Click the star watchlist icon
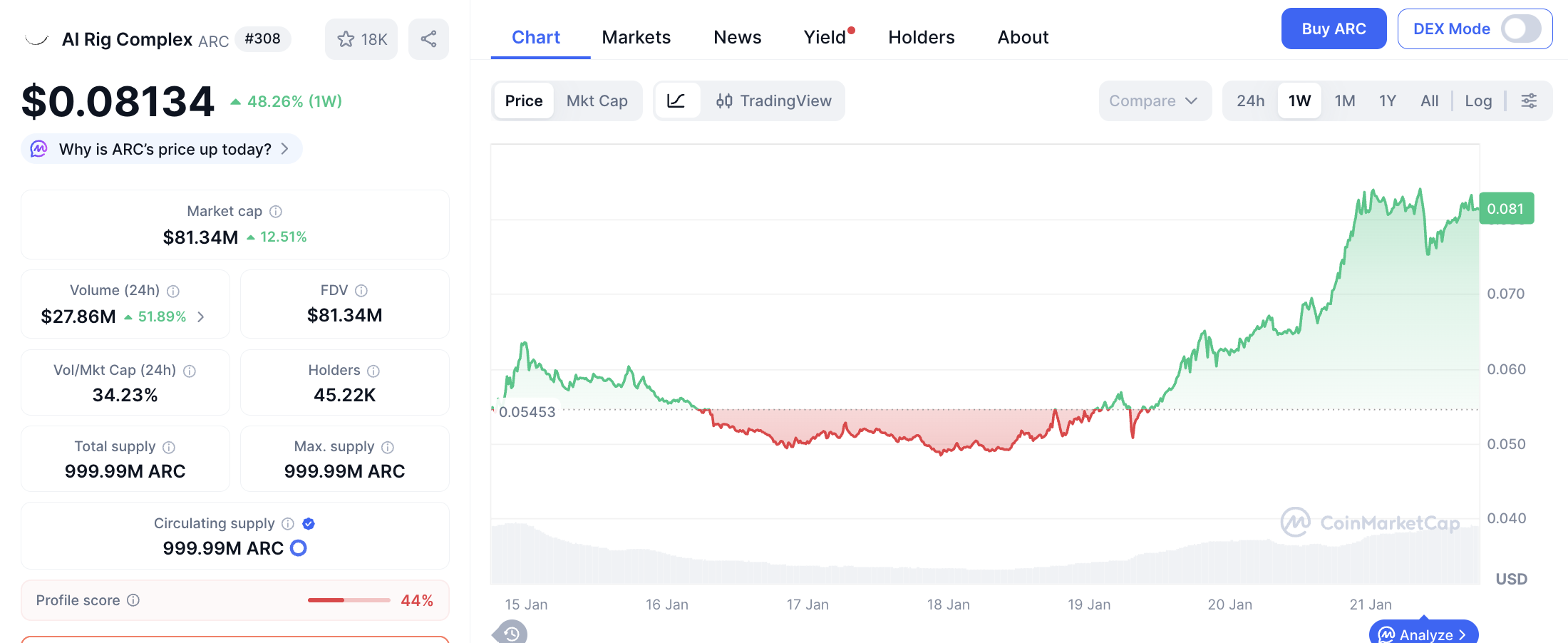Screen dimensions: 1568x643 click(x=346, y=39)
